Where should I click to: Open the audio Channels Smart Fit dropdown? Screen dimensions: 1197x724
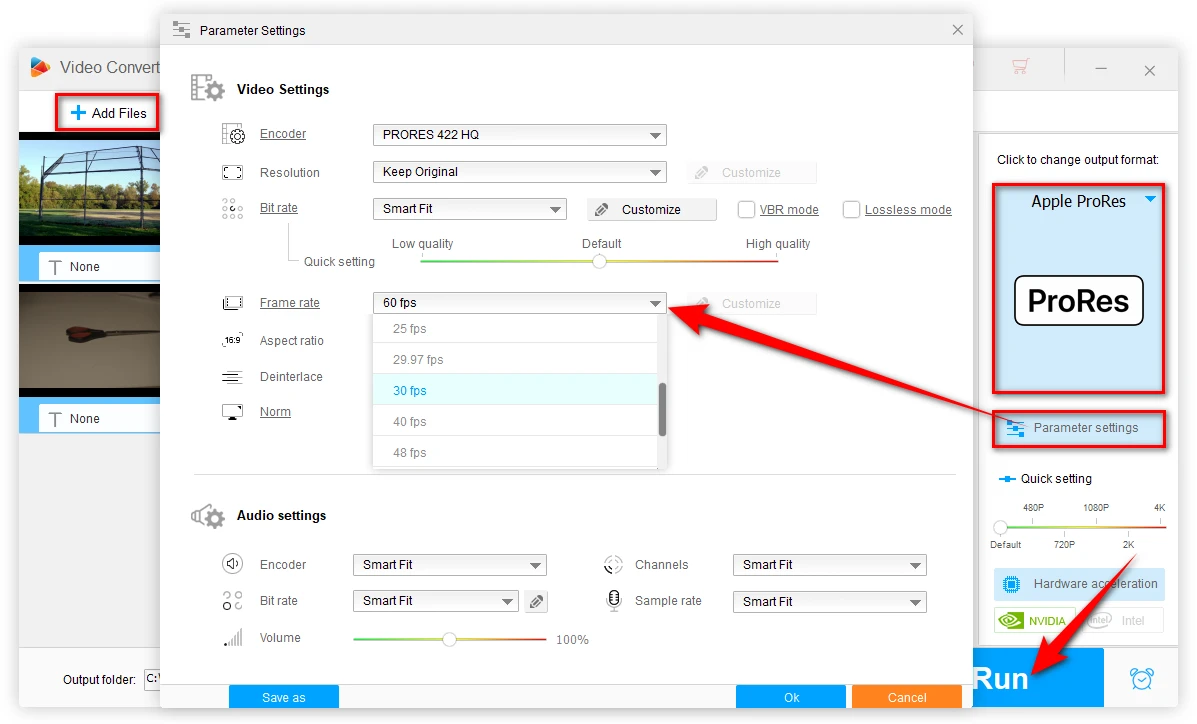(x=829, y=565)
